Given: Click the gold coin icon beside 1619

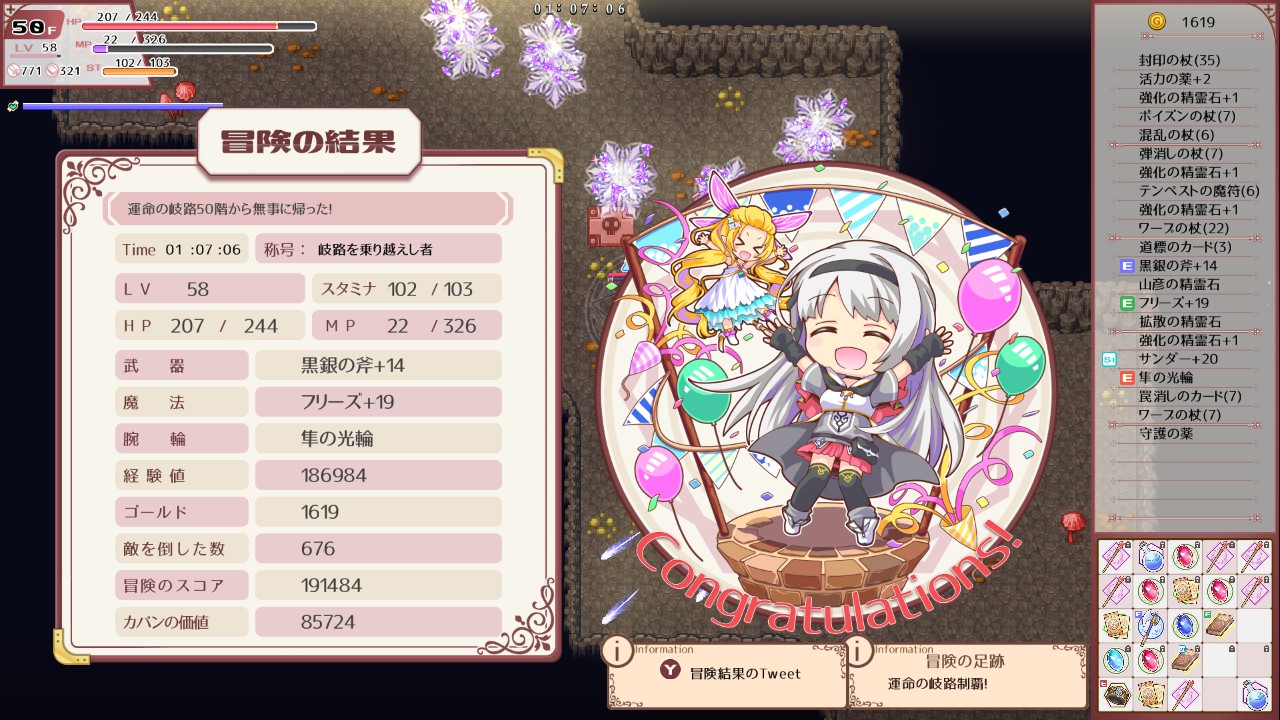Looking at the screenshot, I should pyautogui.click(x=1157, y=21).
